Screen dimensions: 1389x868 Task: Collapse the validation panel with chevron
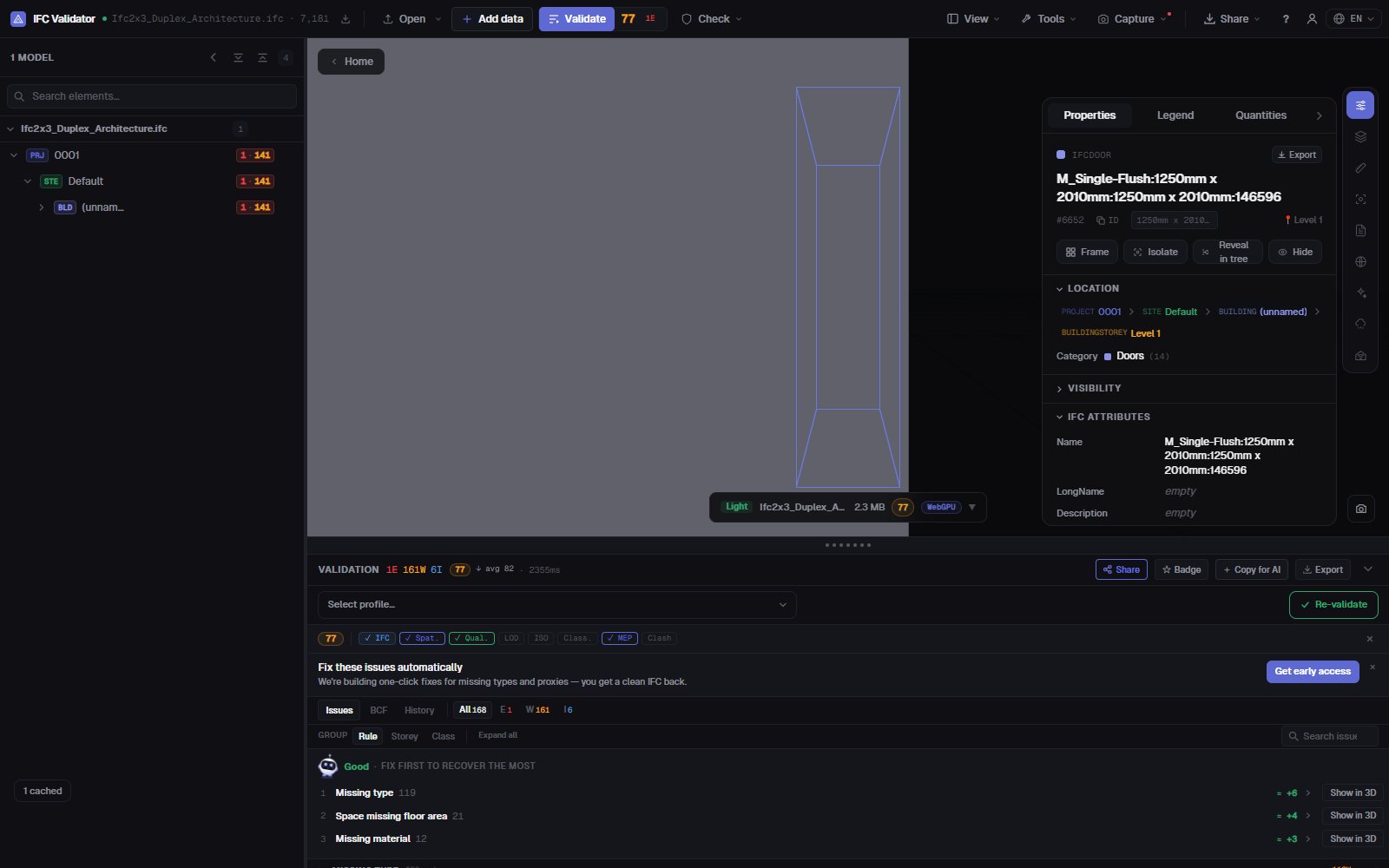(x=1368, y=569)
